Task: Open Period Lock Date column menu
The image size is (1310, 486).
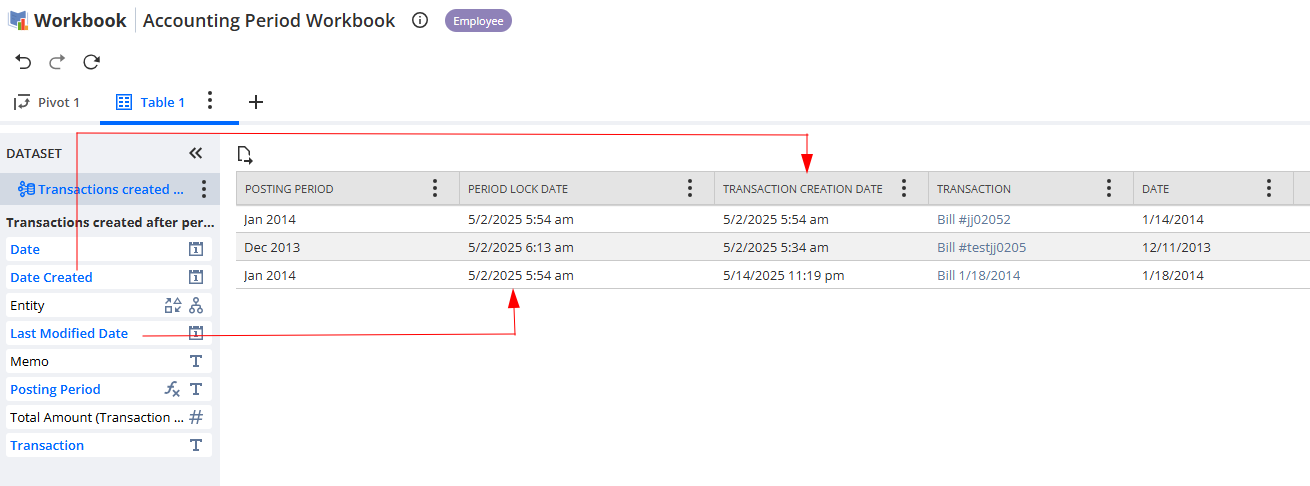Action: tap(690, 189)
